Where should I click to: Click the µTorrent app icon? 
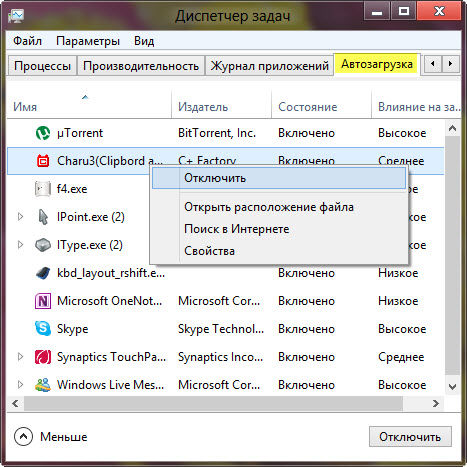[x=43, y=133]
